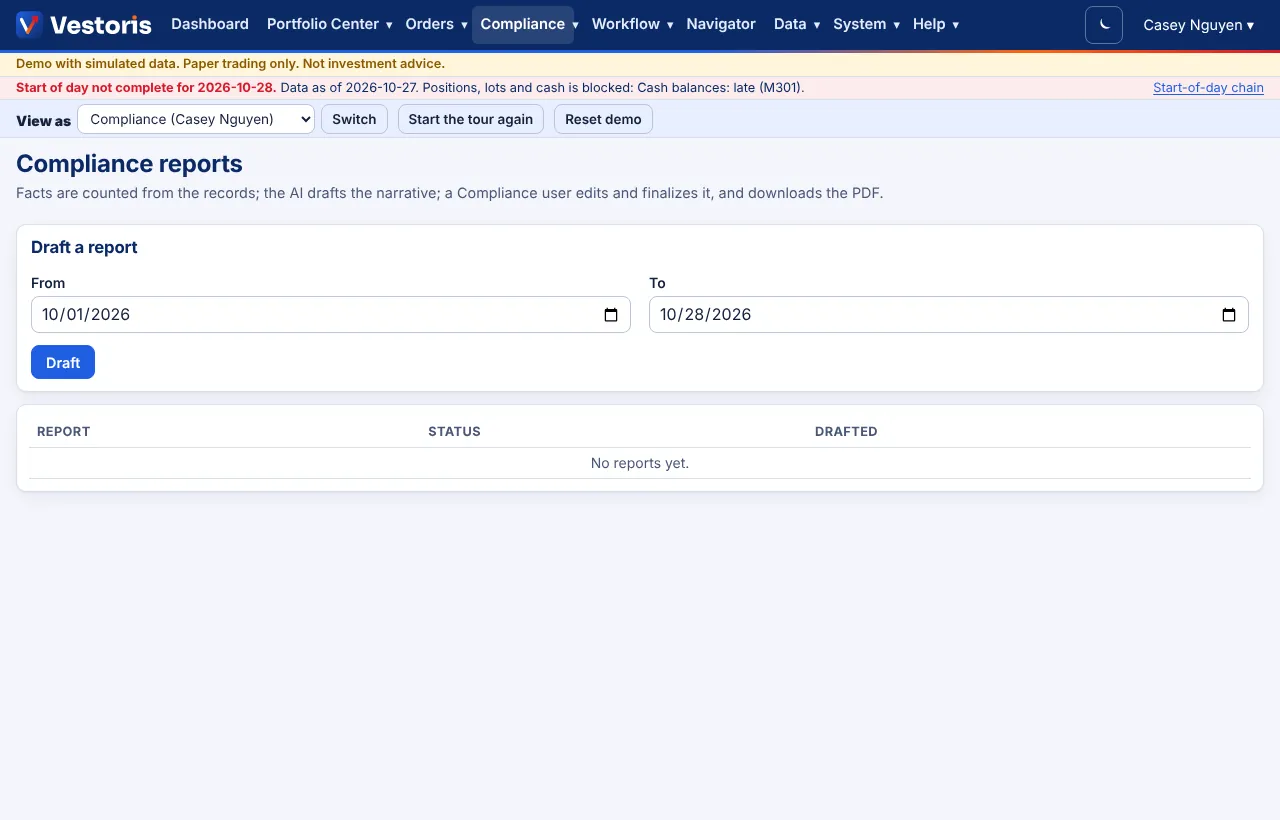1280x820 pixels.
Task: Click the 'Draft a report' heading
Action: pos(84,247)
